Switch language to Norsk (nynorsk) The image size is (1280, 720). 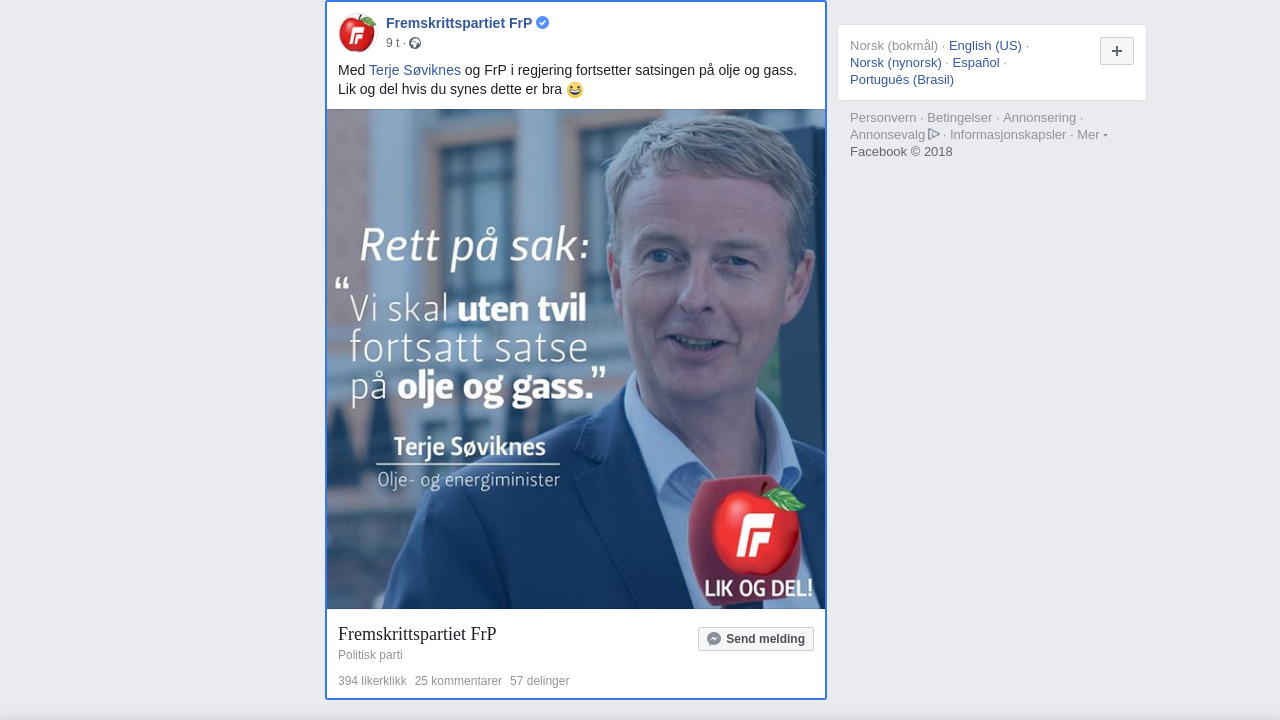pyautogui.click(x=896, y=62)
